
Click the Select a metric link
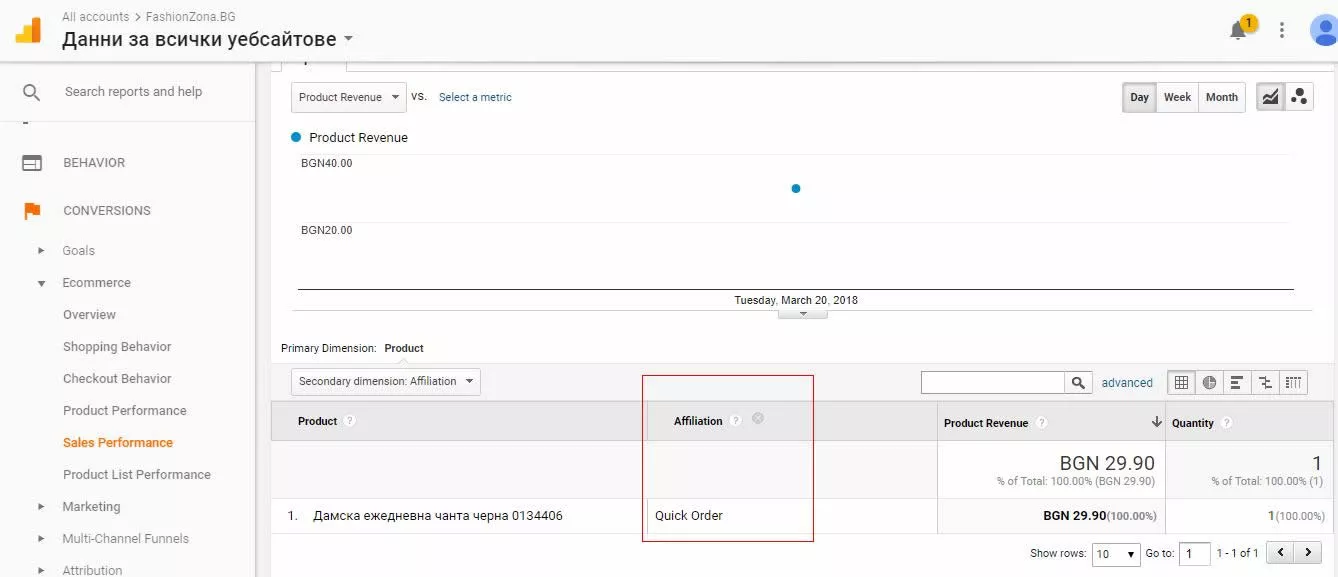pyautogui.click(x=475, y=97)
